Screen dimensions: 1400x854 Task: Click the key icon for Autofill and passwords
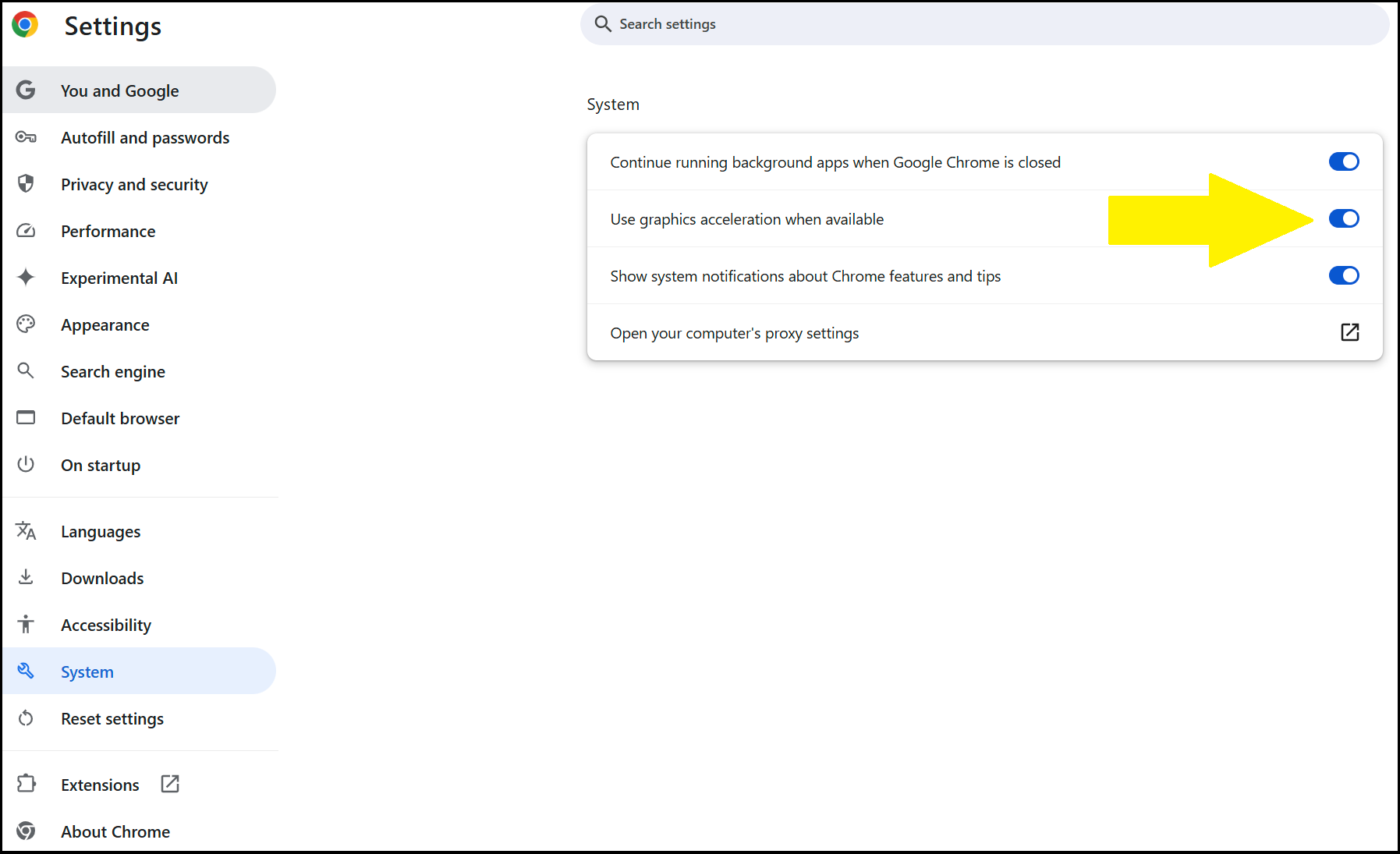26,137
